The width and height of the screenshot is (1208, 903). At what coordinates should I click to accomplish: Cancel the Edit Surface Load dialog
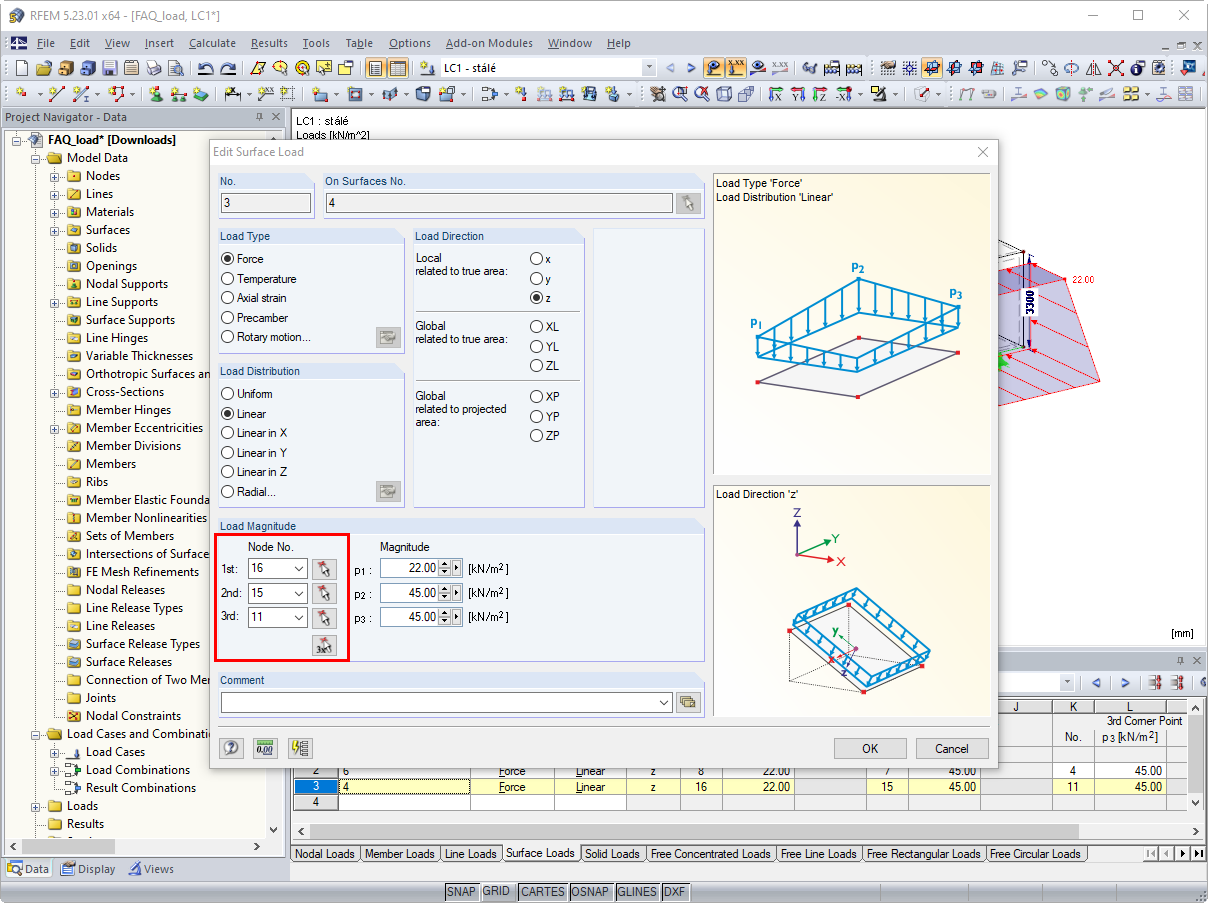950,747
